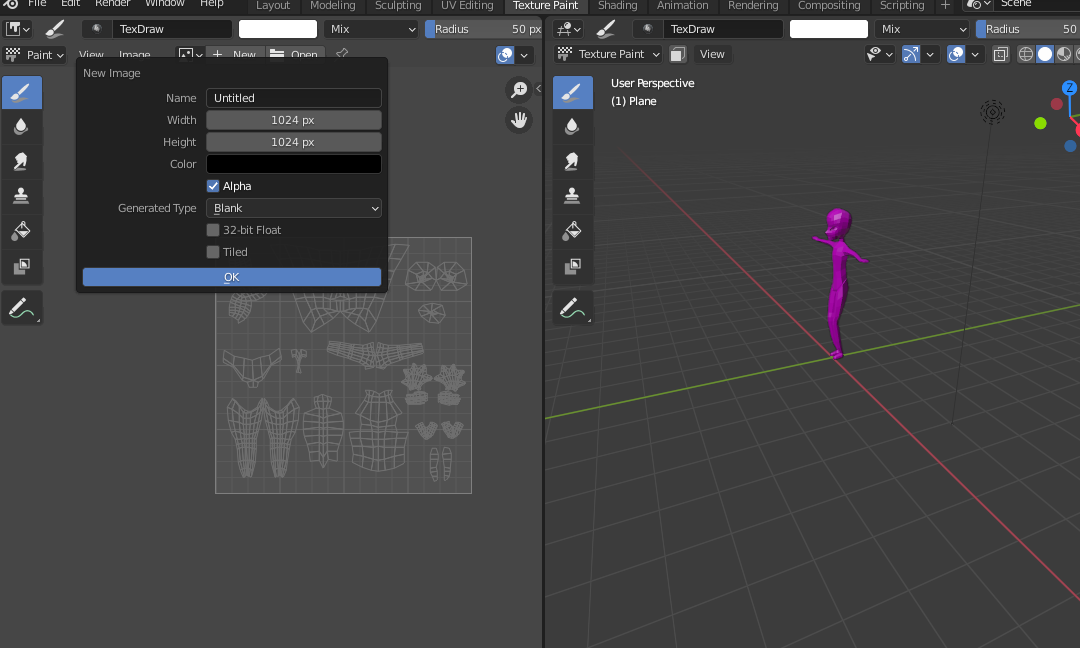Select Mask tool in image editor
Screen dimensions: 1080x648
click(21, 266)
